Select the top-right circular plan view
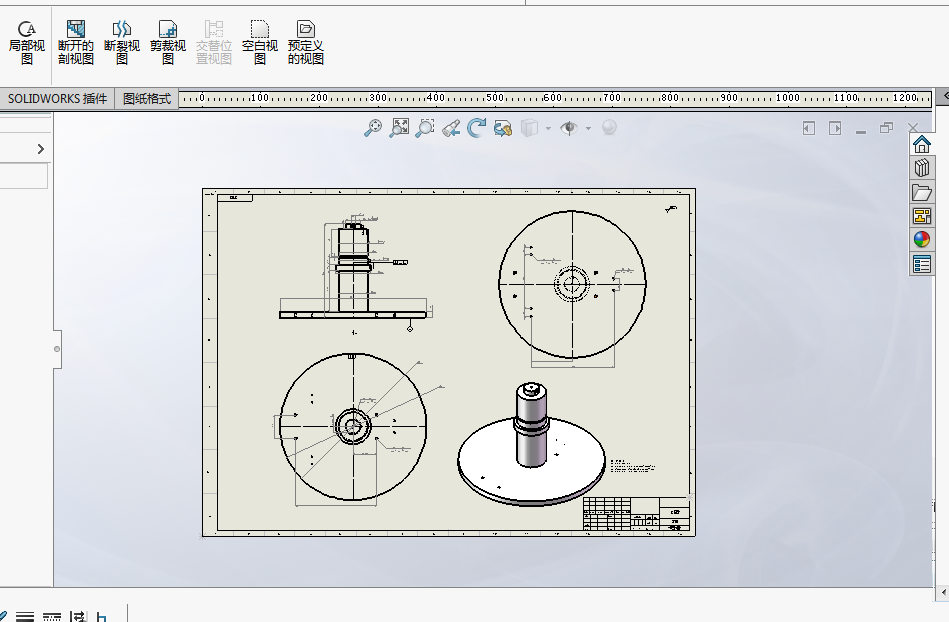 coord(572,284)
